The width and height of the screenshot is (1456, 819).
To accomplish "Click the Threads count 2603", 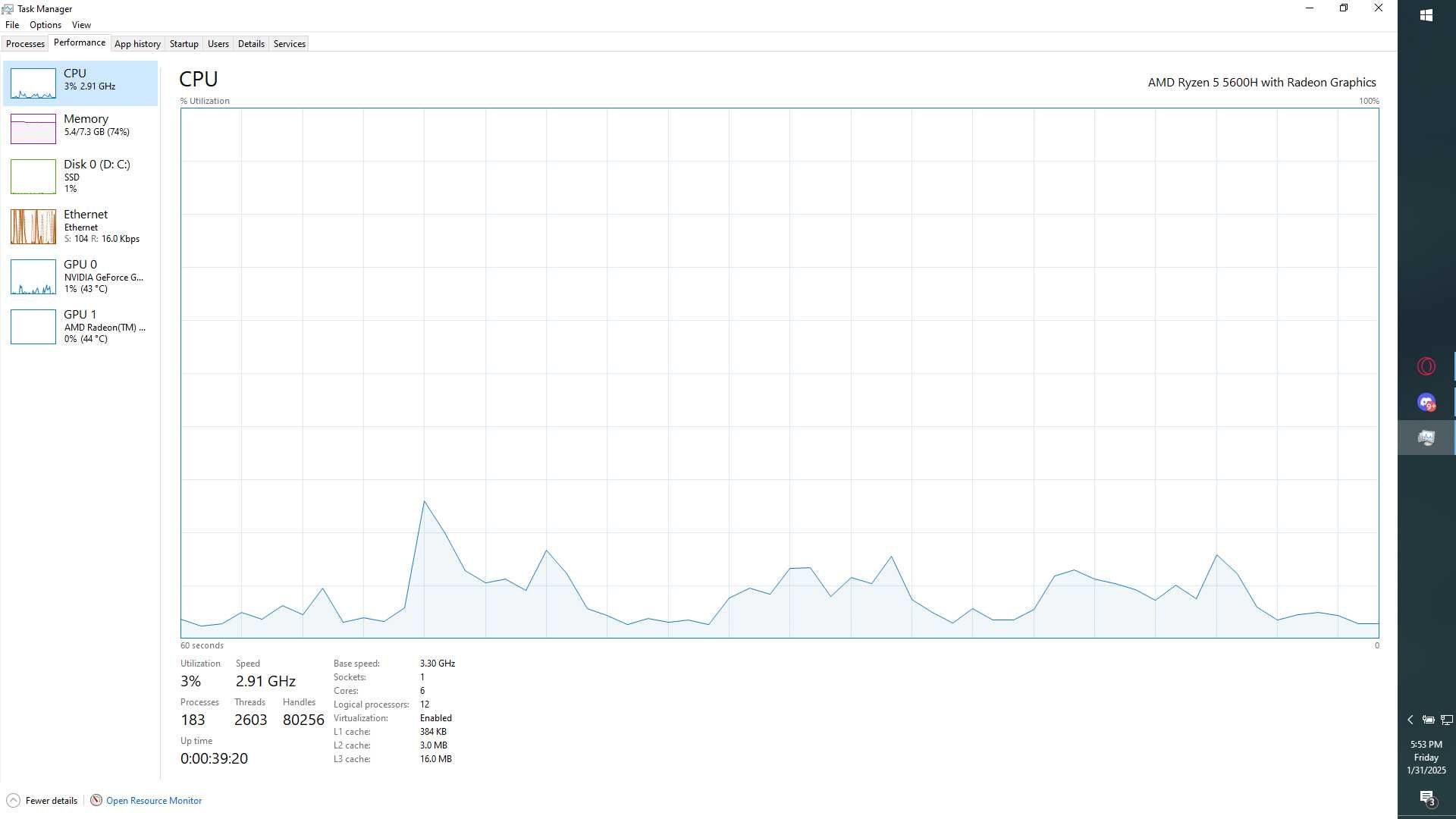I will coord(250,720).
